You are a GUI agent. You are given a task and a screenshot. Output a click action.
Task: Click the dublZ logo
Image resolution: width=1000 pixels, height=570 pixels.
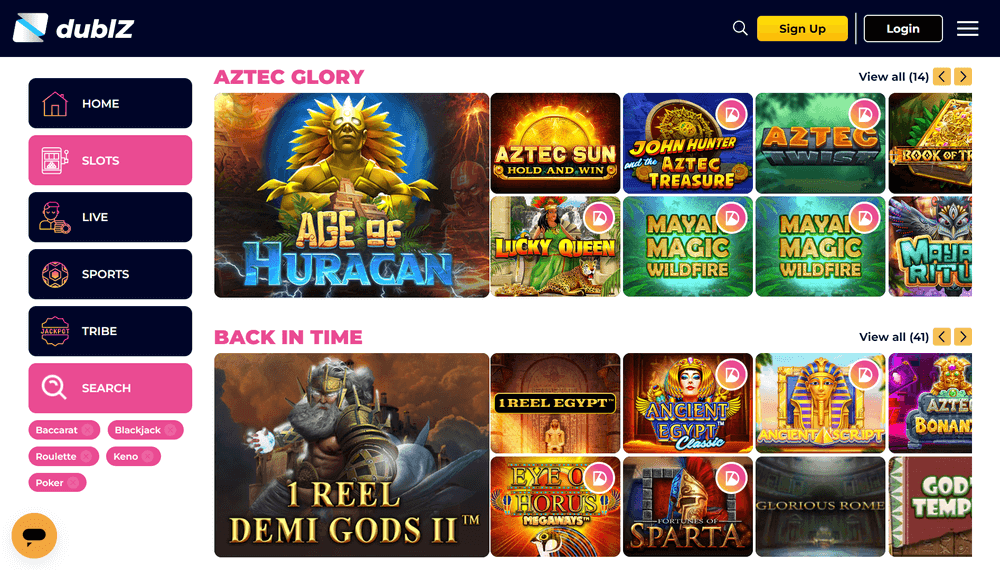click(73, 28)
